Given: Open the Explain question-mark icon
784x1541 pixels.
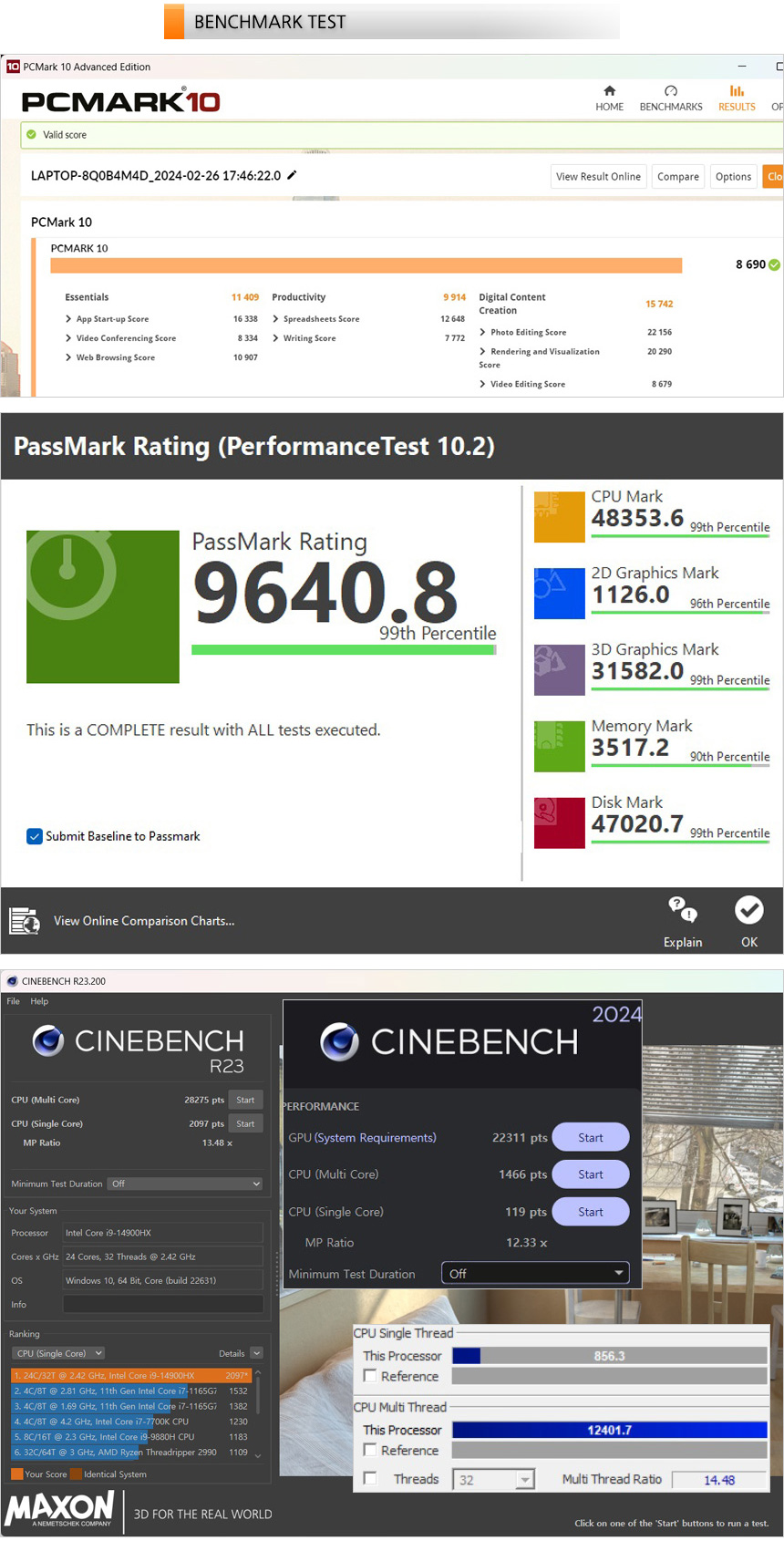Looking at the screenshot, I should click(683, 910).
